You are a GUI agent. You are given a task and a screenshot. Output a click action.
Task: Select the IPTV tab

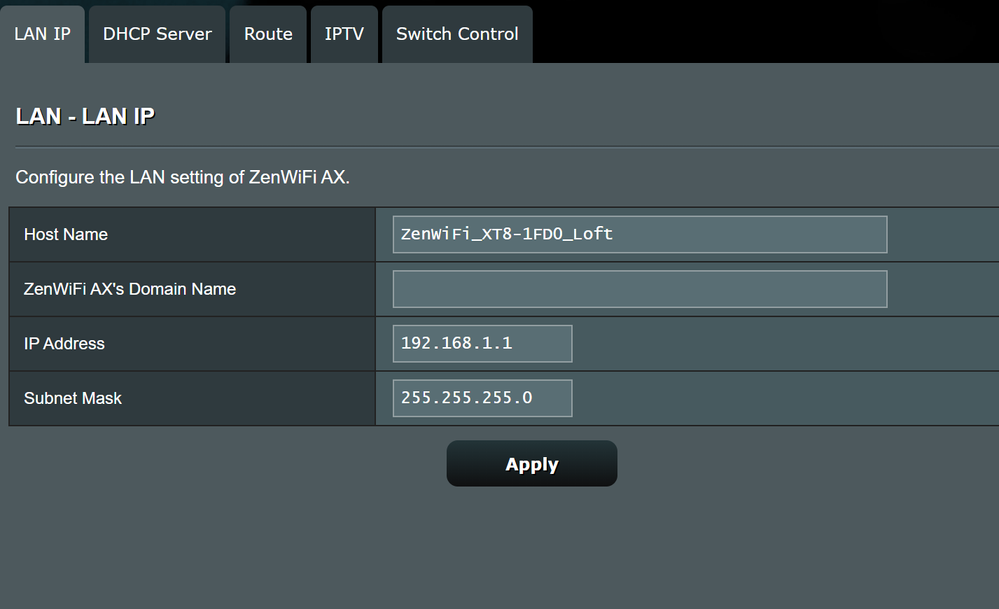coord(344,34)
